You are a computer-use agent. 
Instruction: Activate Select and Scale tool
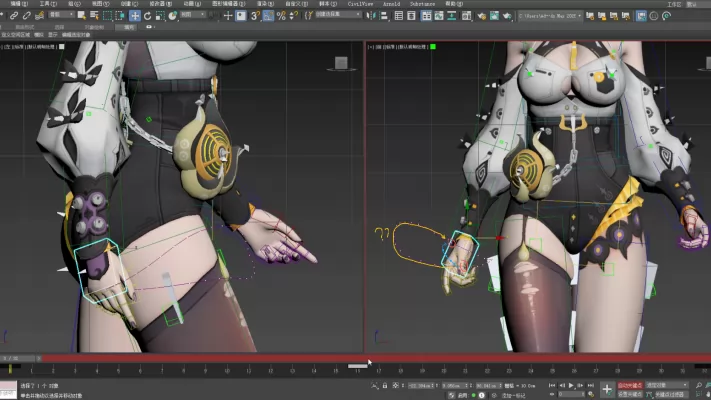pyautogui.click(x=160, y=16)
